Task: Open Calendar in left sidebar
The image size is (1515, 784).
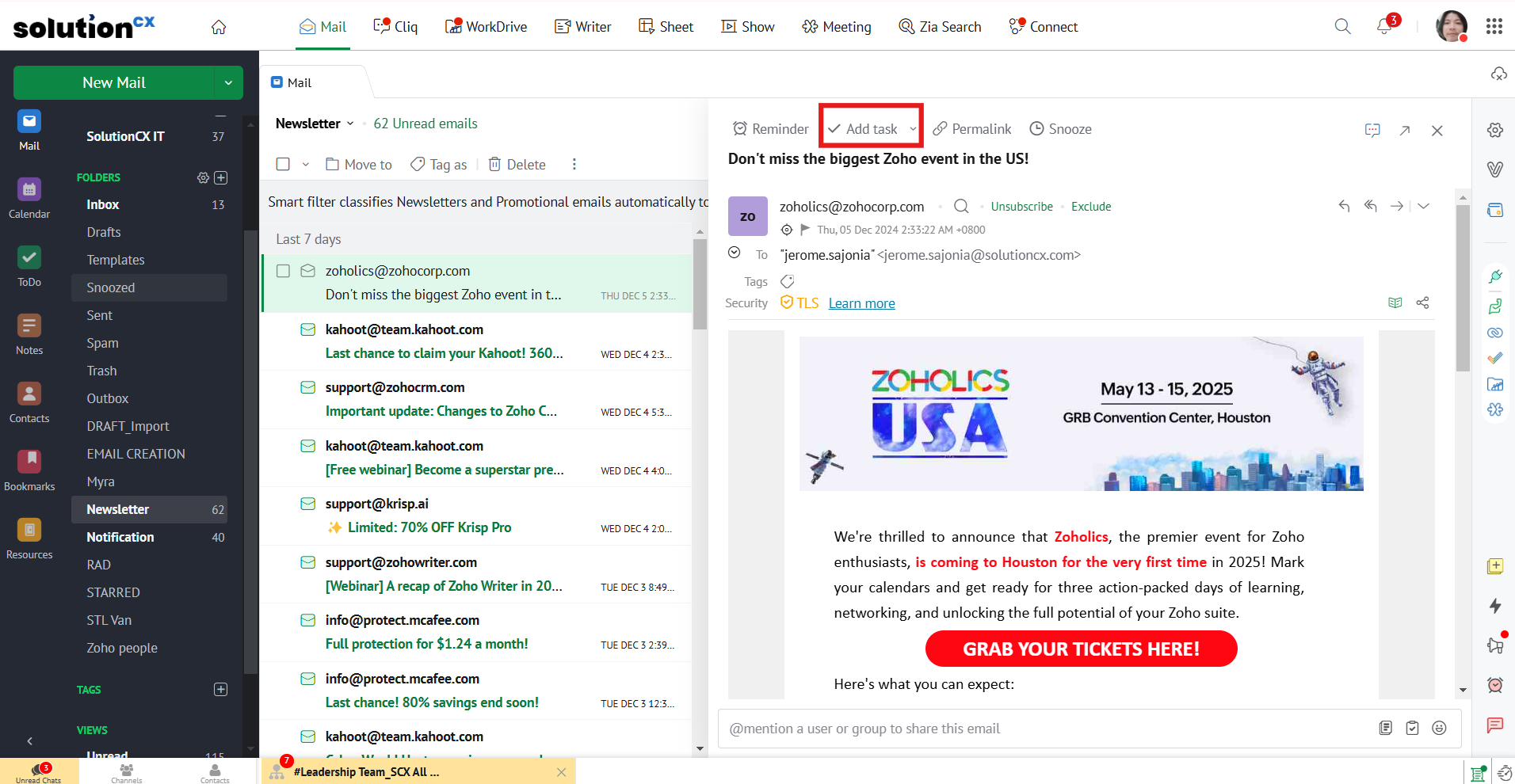Action: tap(29, 198)
